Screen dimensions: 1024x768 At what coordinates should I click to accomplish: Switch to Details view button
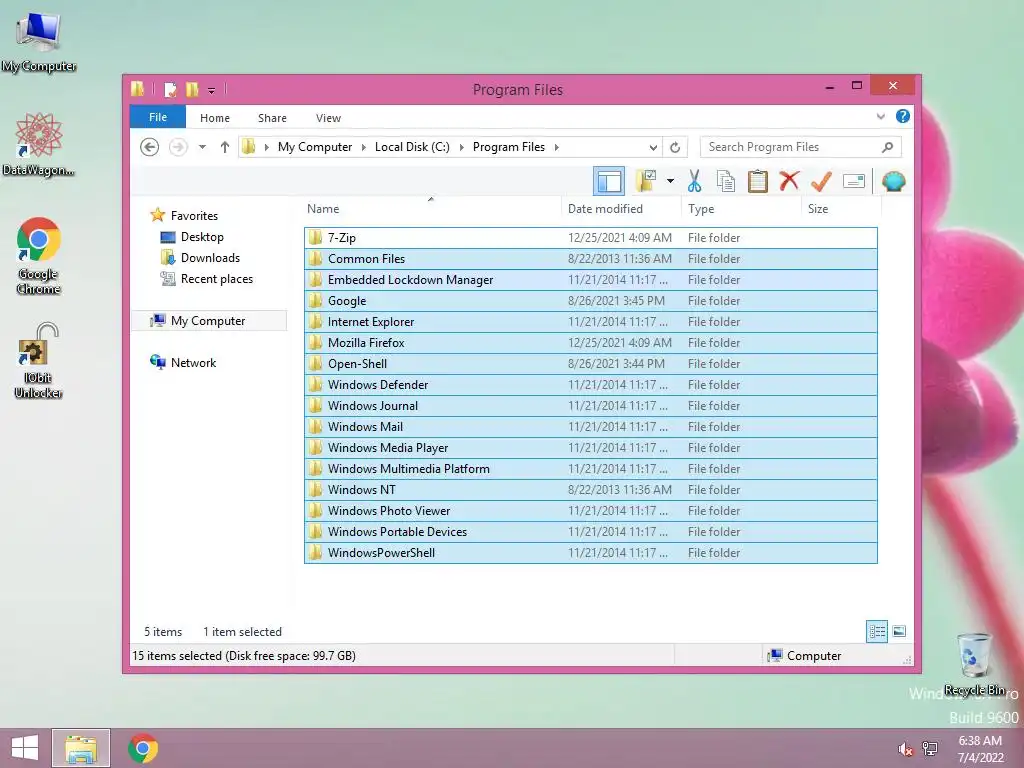point(876,632)
